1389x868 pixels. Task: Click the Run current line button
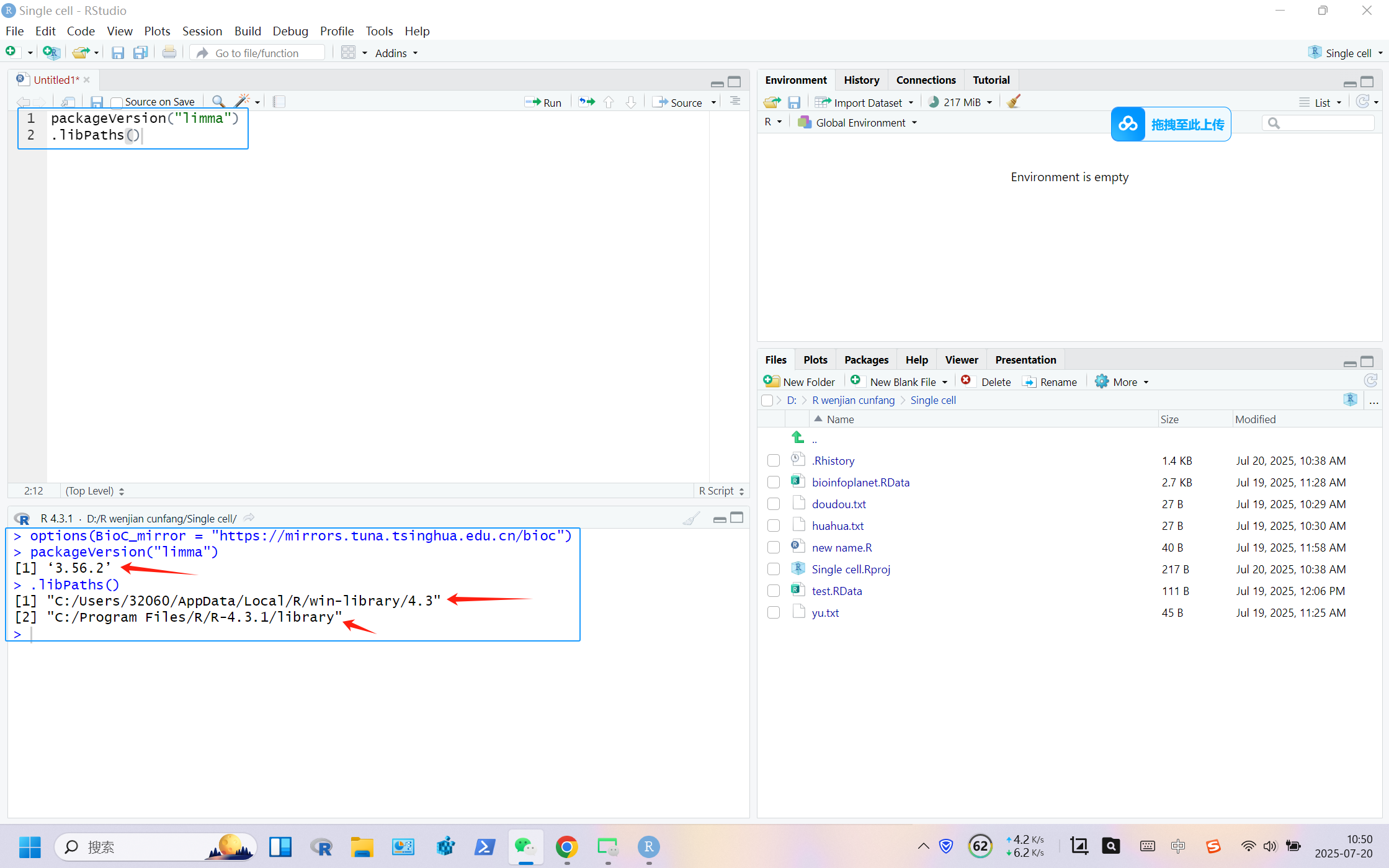[x=543, y=102]
